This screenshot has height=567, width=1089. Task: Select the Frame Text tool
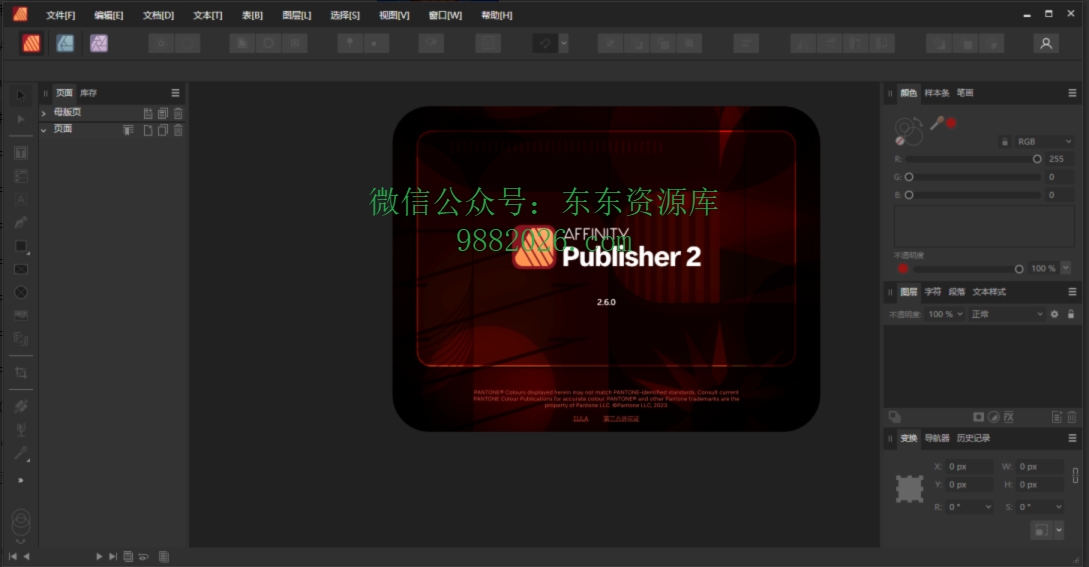pyautogui.click(x=21, y=153)
